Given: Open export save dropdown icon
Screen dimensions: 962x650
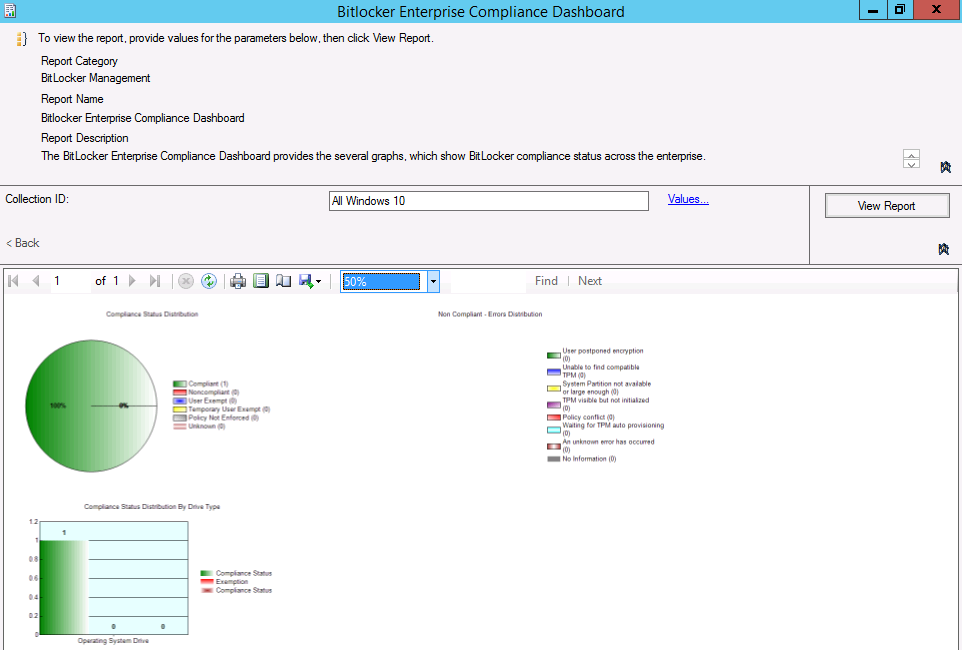Looking at the screenshot, I should (x=310, y=281).
